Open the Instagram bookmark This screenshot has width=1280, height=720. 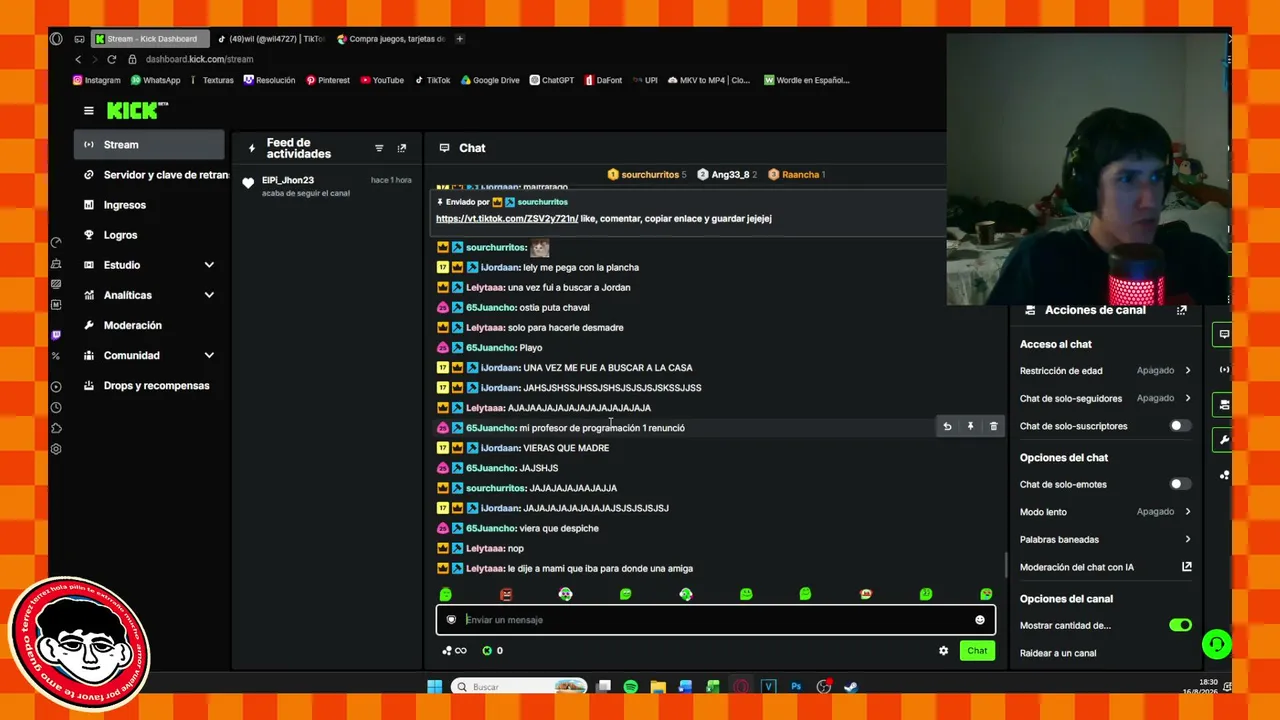click(97, 80)
